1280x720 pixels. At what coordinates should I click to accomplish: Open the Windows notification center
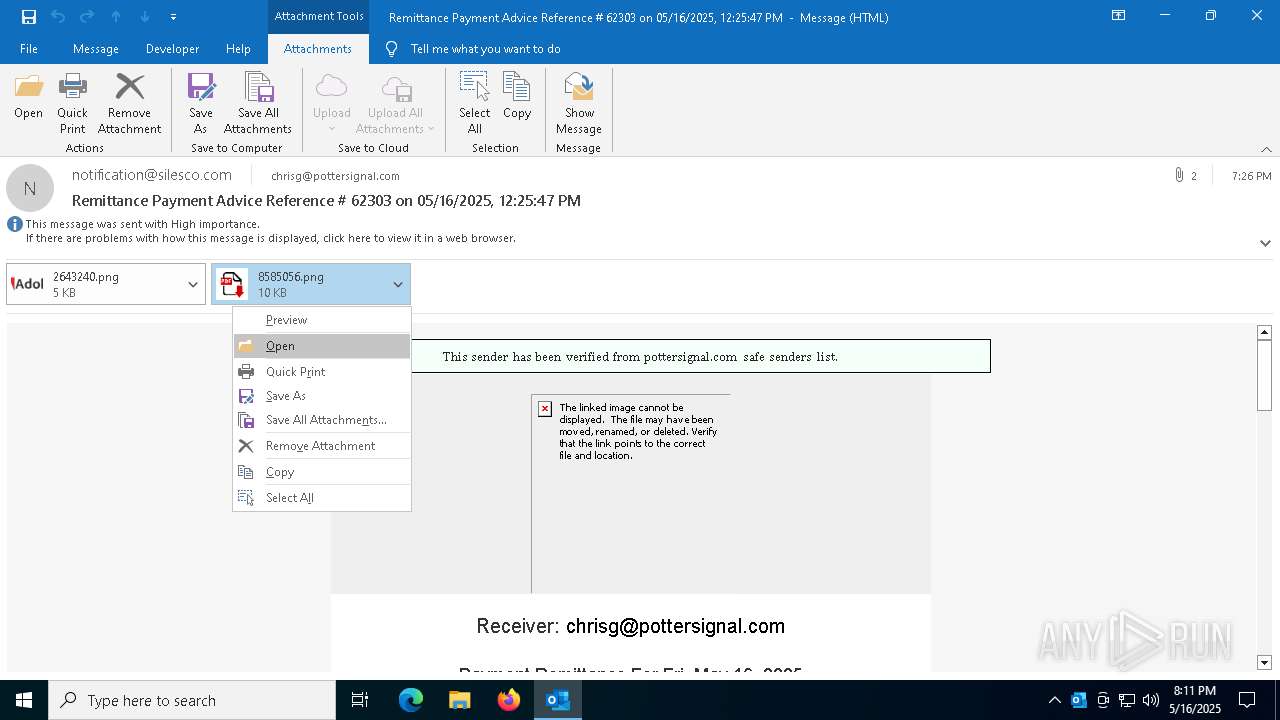[x=1247, y=700]
